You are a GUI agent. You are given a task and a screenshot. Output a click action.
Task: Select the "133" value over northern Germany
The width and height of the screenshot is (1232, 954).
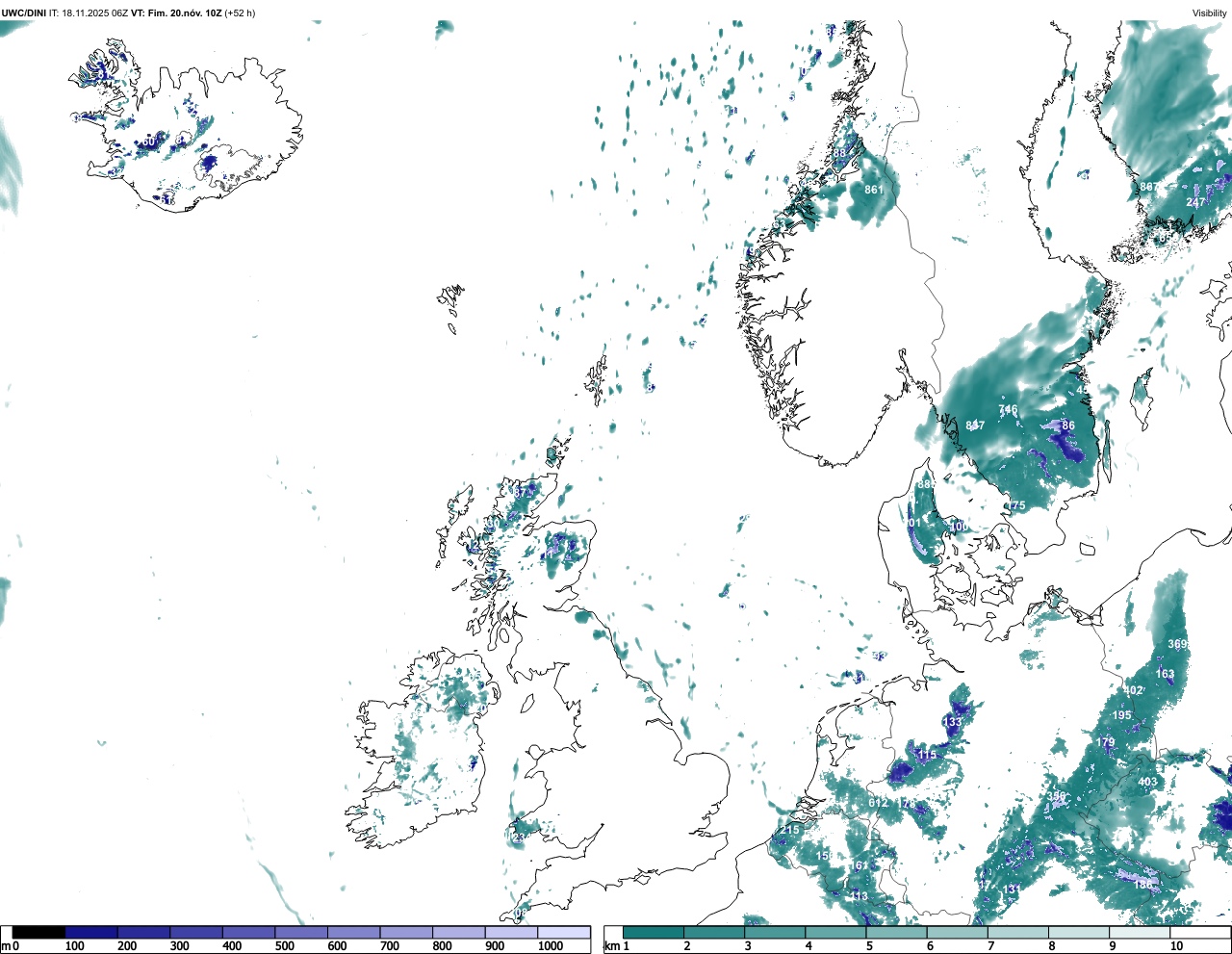pyautogui.click(x=952, y=722)
